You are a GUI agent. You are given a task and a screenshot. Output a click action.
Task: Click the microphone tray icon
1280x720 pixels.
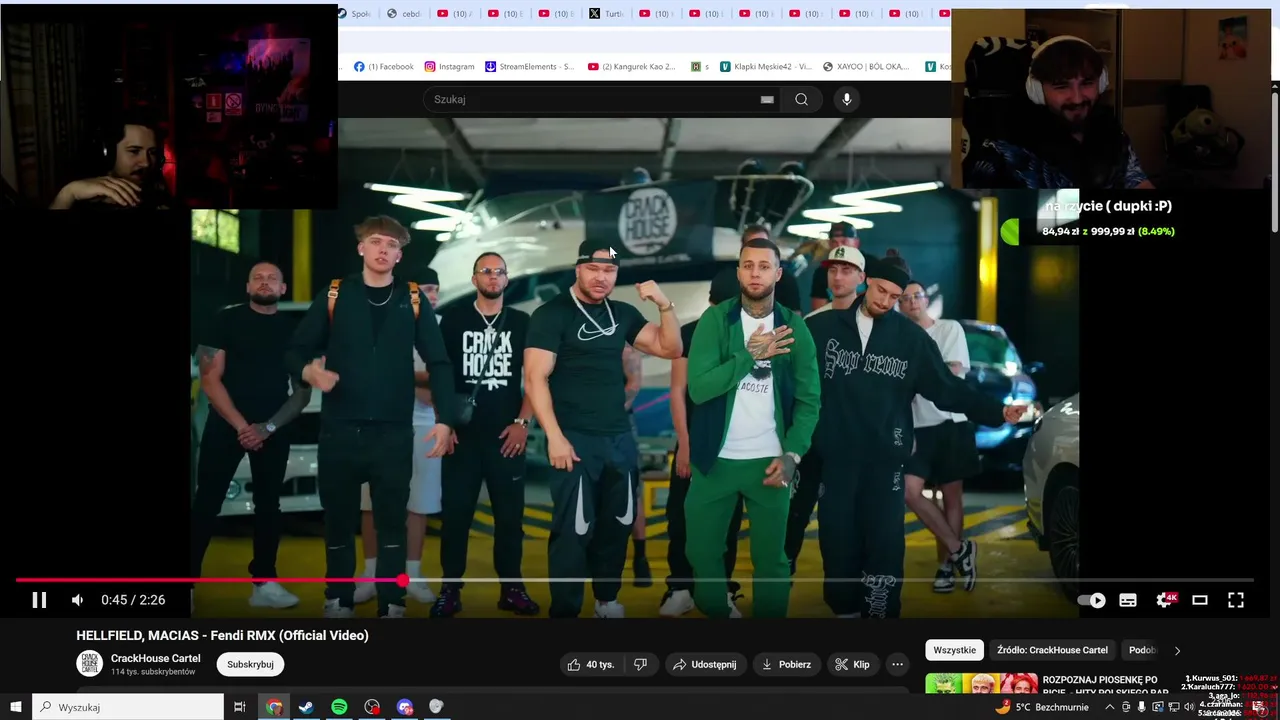click(1141, 707)
